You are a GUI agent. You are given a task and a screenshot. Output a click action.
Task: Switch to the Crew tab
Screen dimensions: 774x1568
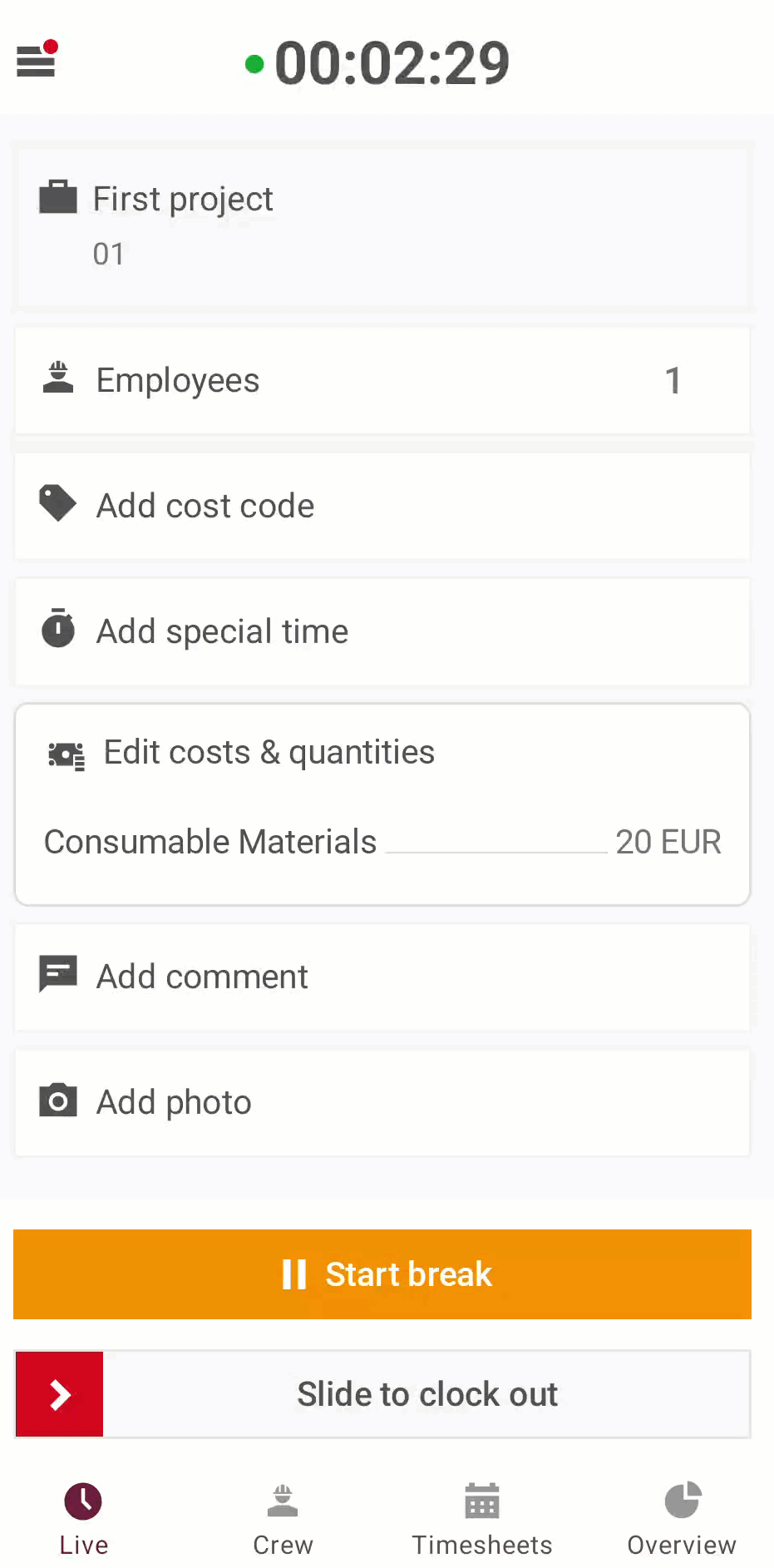pos(283,1519)
